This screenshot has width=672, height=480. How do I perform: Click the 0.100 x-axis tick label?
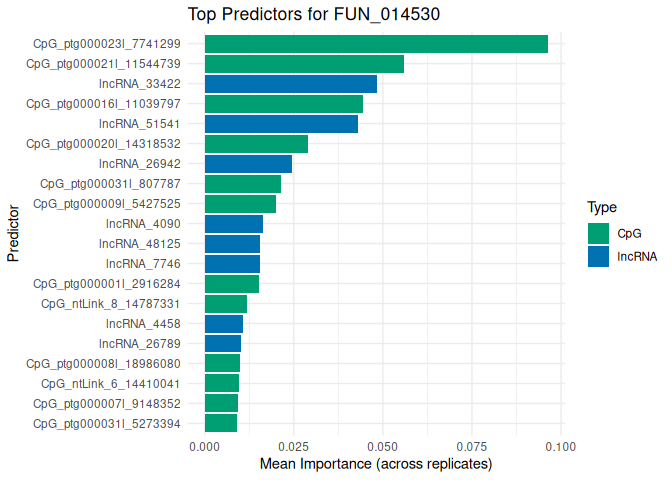point(560,445)
